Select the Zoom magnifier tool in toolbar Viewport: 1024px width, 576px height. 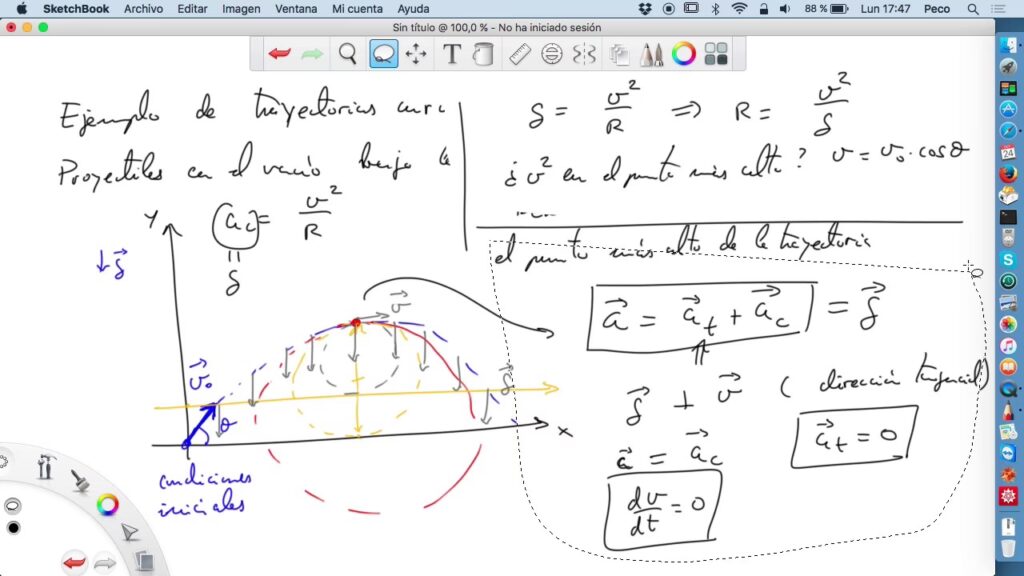(x=347, y=54)
